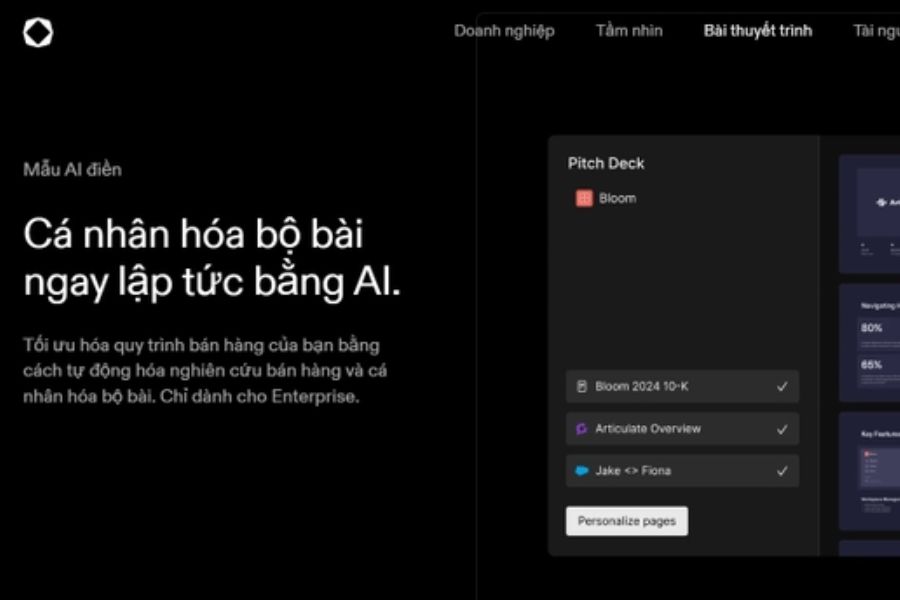Select the slide thumbnail showing 80% and 65%
Viewport: 900px width, 600px height.
tap(869, 340)
